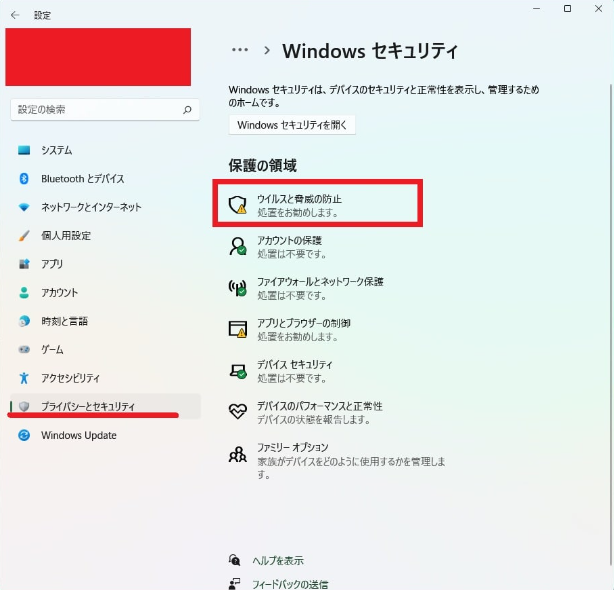Click the account protection person icon
Image resolution: width=614 pixels, height=590 pixels.
[238, 246]
